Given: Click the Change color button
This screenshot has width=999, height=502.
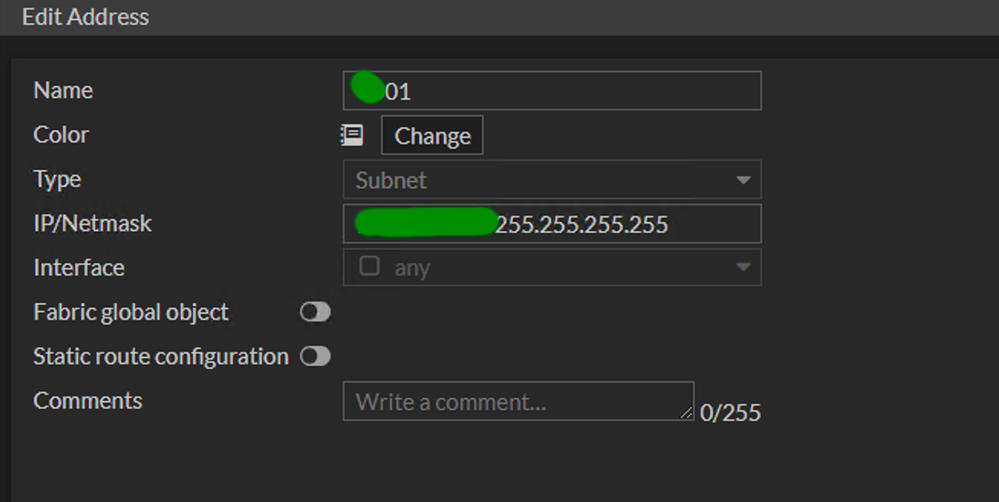Looking at the screenshot, I should 432,136.
